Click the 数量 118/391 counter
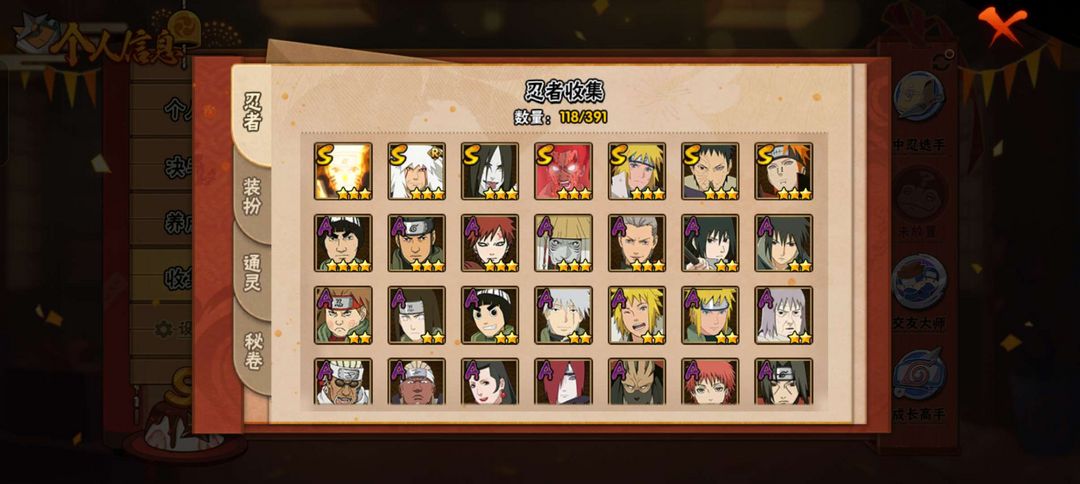The width and height of the screenshot is (1080, 484). pos(561,117)
